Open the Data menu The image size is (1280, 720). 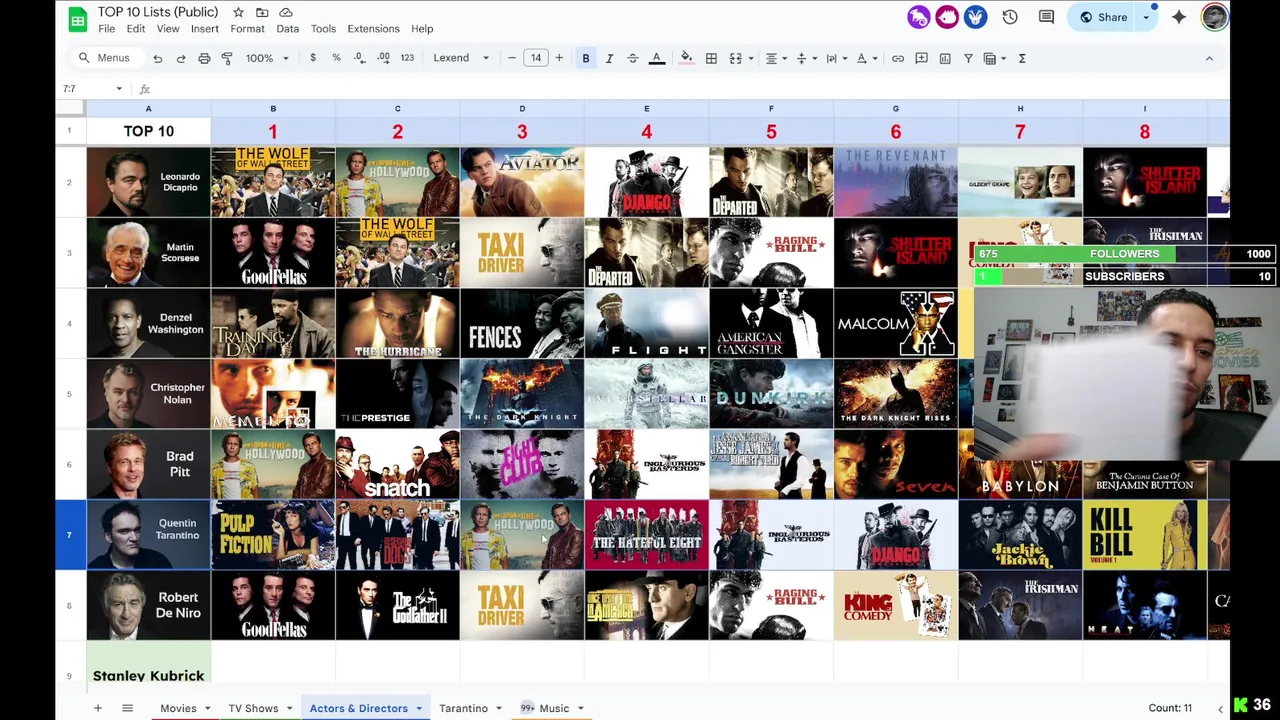pyautogui.click(x=288, y=29)
